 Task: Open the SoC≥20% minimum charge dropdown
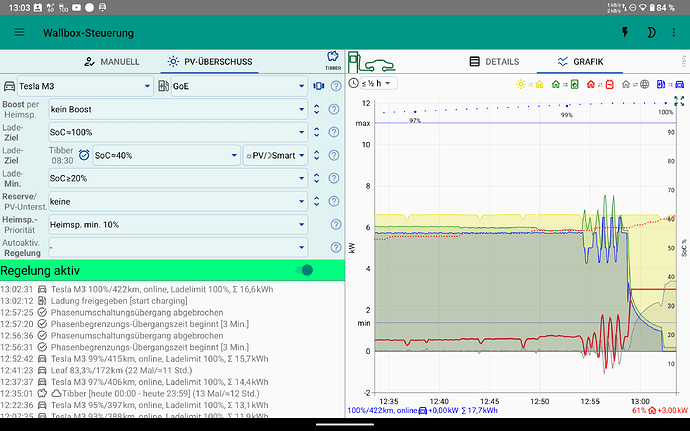click(x=178, y=178)
